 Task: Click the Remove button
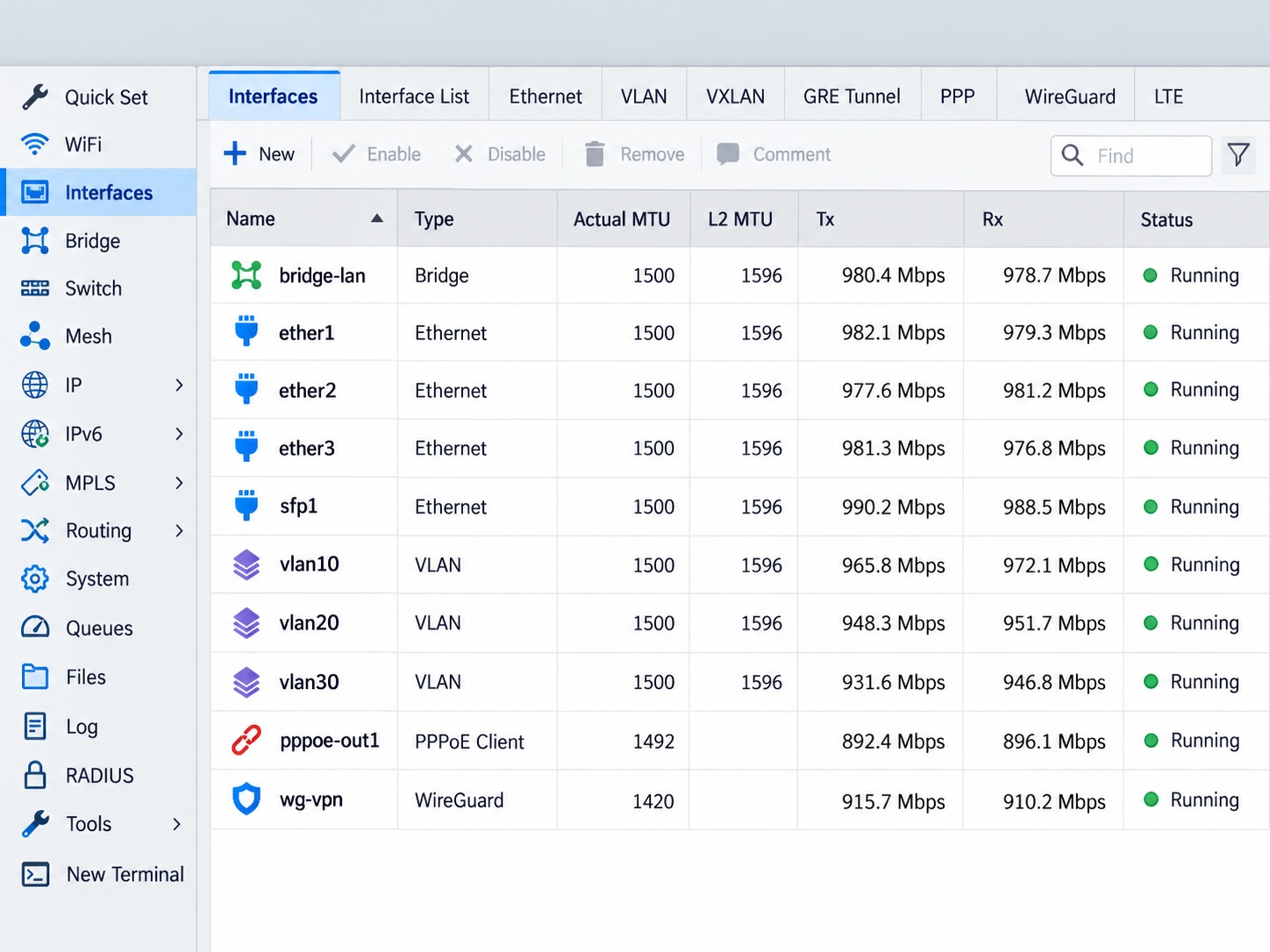point(634,154)
